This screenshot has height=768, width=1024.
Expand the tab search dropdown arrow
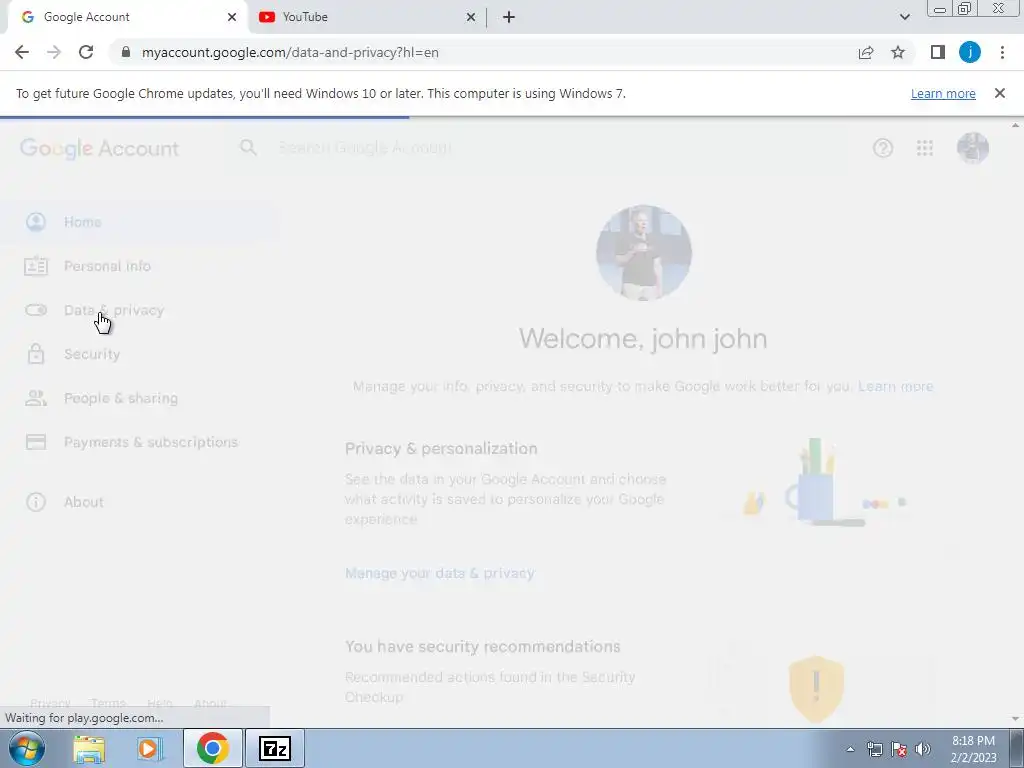904,17
